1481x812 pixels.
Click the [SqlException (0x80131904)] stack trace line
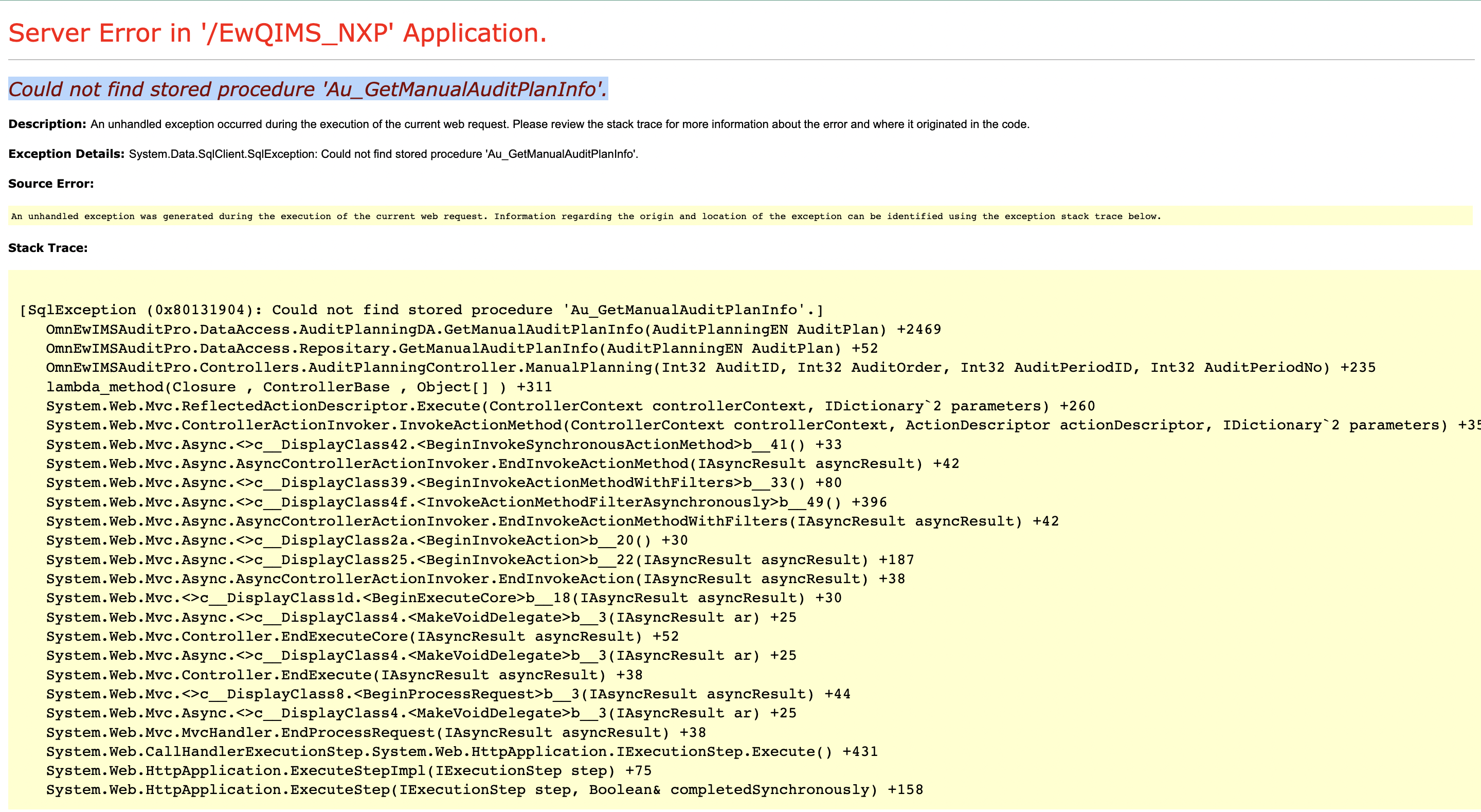click(422, 311)
